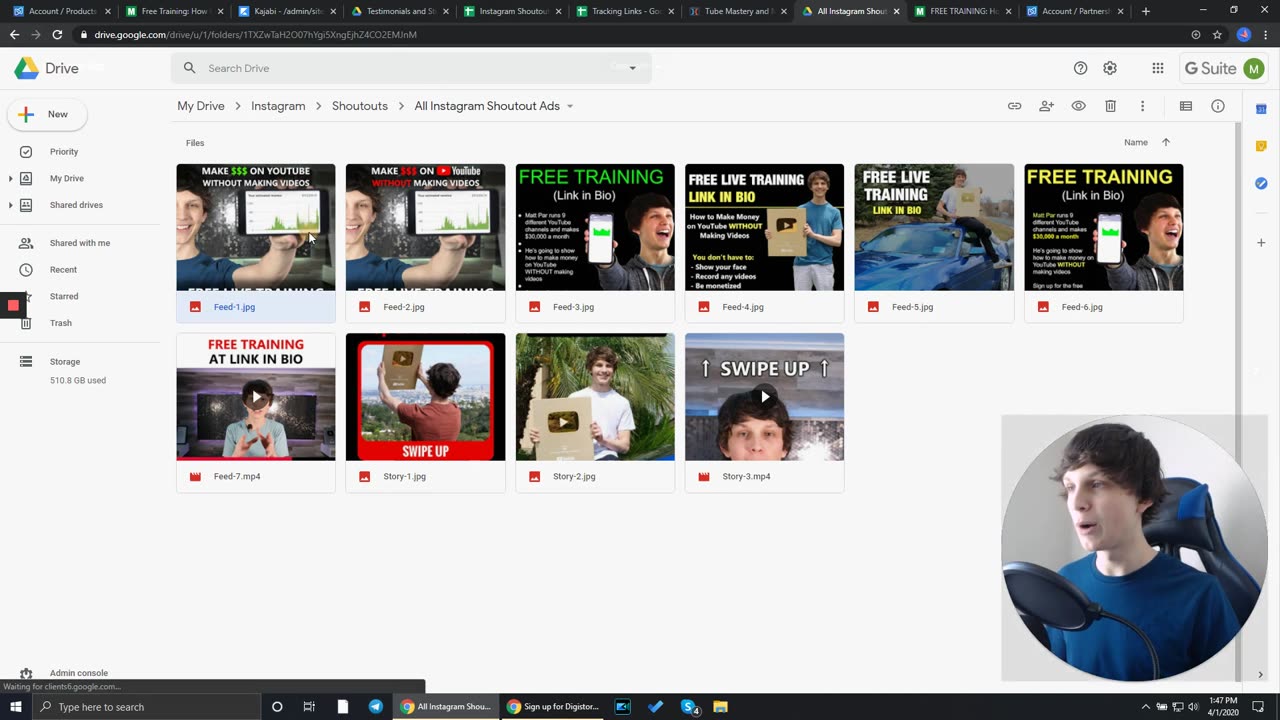
Task: Open a new browser tab
Action: 1145,11
